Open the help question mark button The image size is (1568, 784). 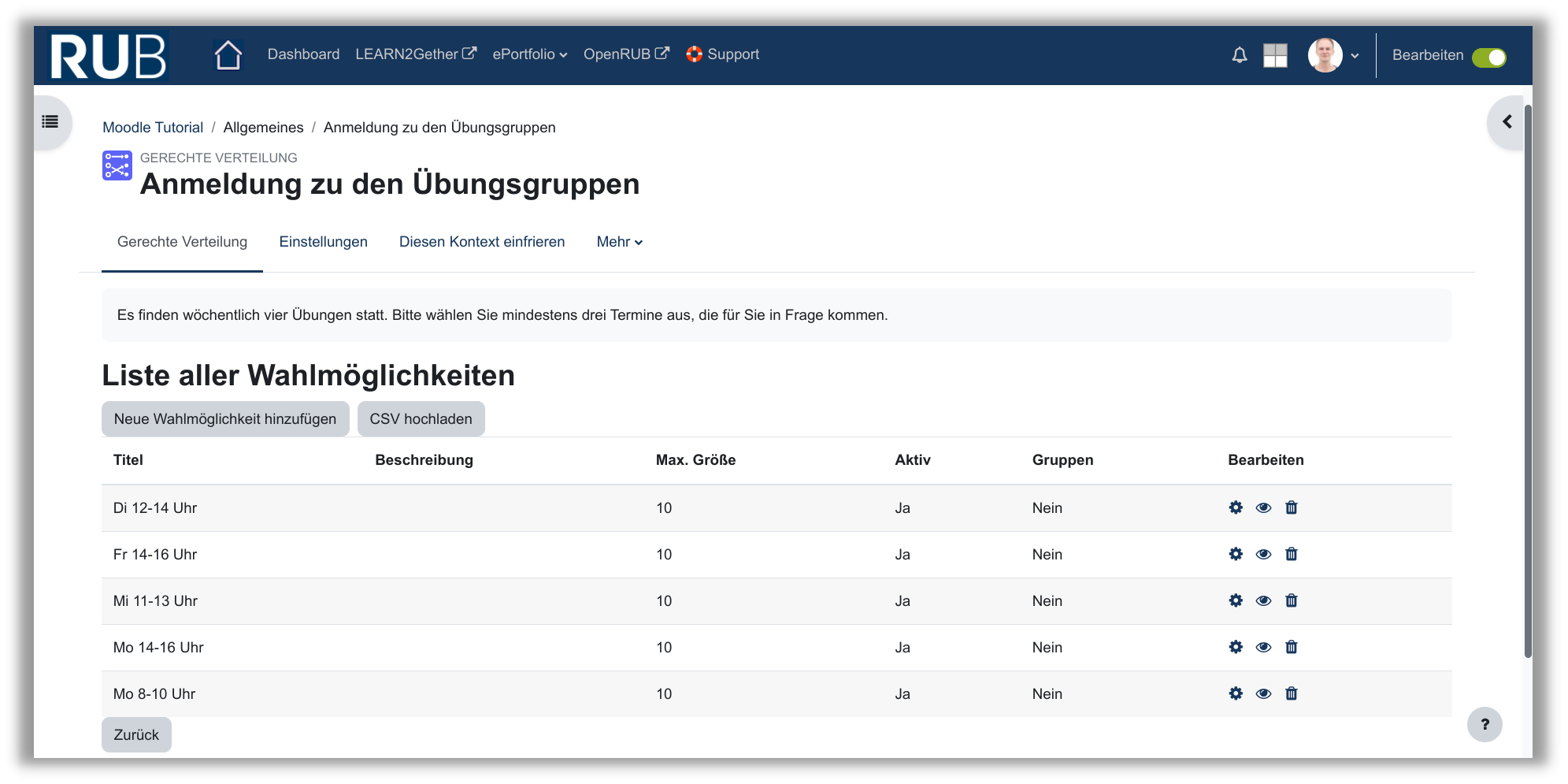pyautogui.click(x=1484, y=724)
